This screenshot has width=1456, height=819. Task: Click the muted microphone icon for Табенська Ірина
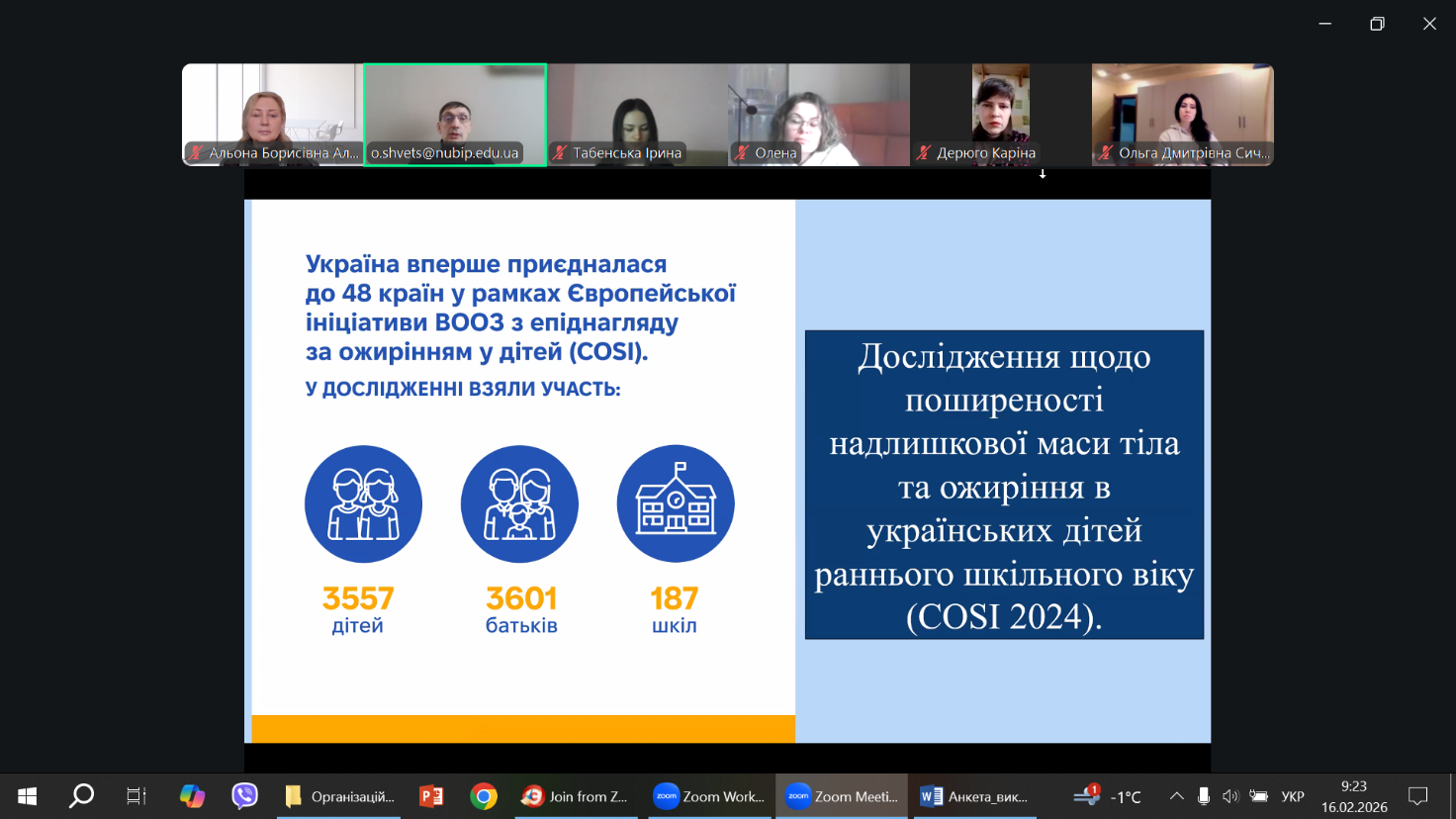[560, 152]
